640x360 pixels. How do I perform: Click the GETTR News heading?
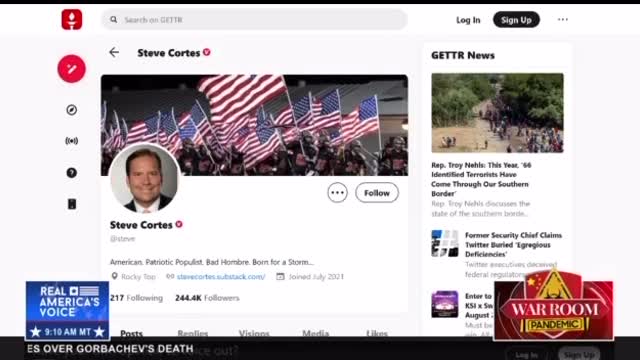tap(463, 56)
